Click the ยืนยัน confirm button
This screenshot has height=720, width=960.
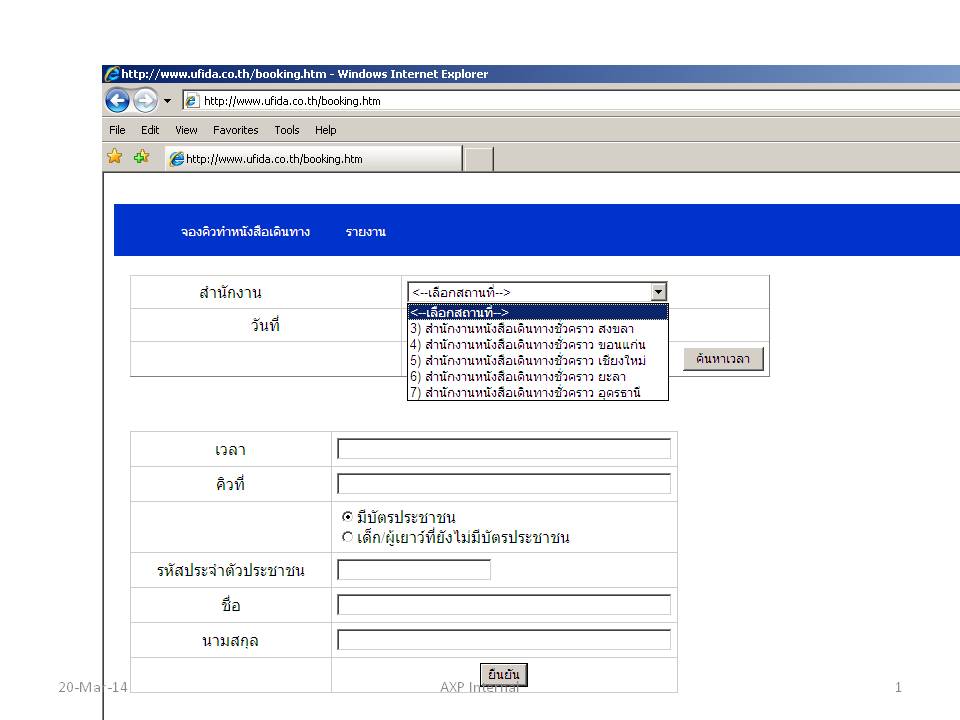504,675
